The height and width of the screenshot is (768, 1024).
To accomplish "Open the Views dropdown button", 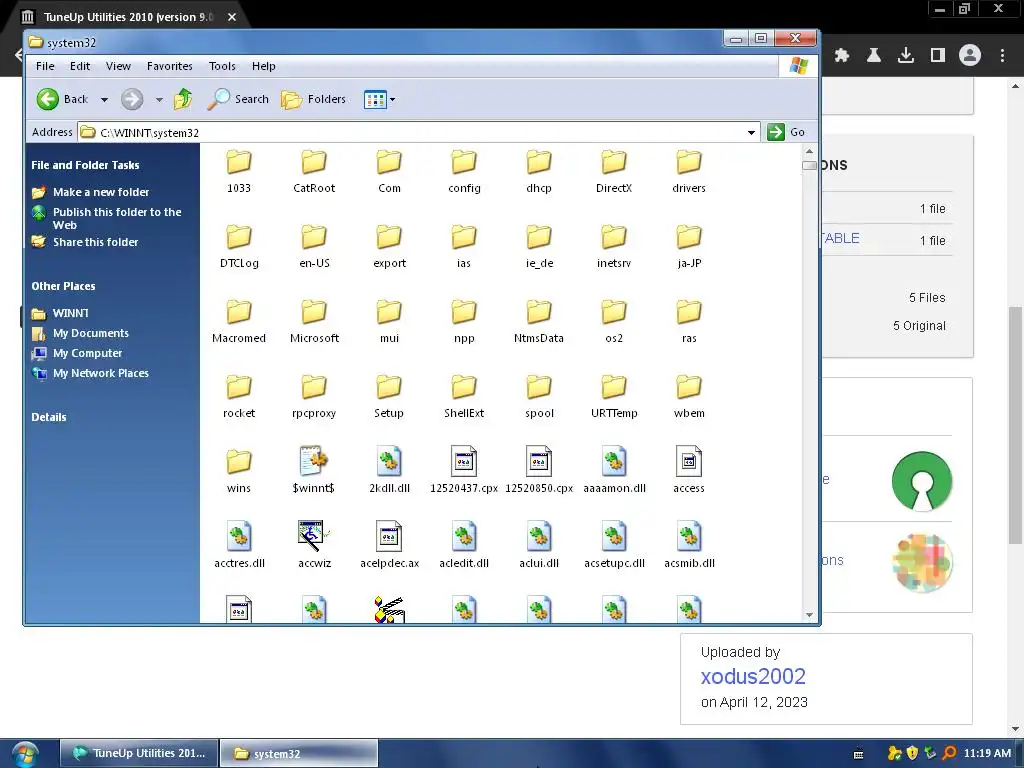I will click(379, 100).
